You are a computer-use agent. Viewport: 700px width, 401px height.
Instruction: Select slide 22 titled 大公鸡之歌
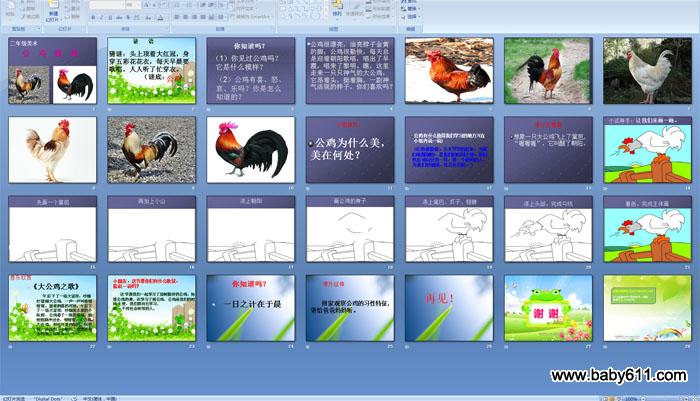pos(52,308)
